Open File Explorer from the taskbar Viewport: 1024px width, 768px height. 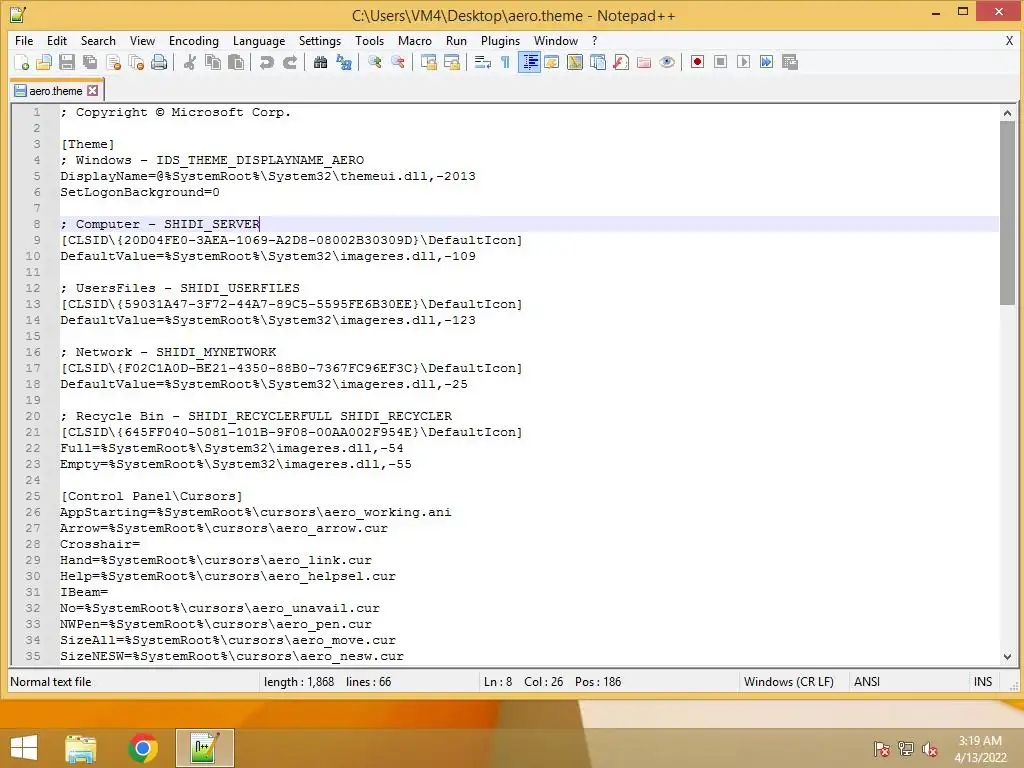[x=81, y=748]
